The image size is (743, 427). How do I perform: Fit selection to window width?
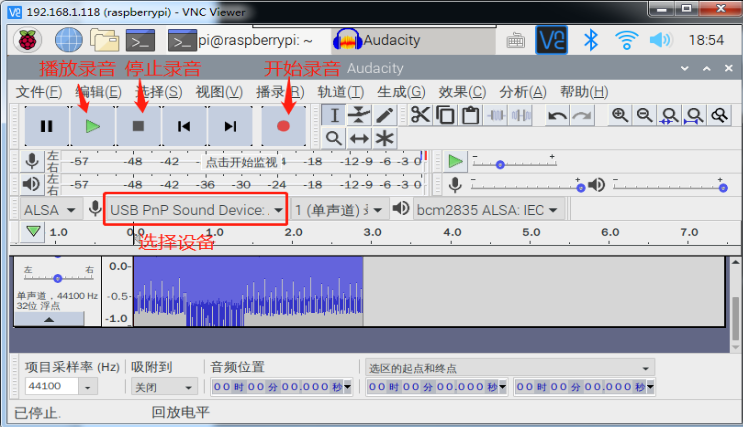[x=670, y=115]
